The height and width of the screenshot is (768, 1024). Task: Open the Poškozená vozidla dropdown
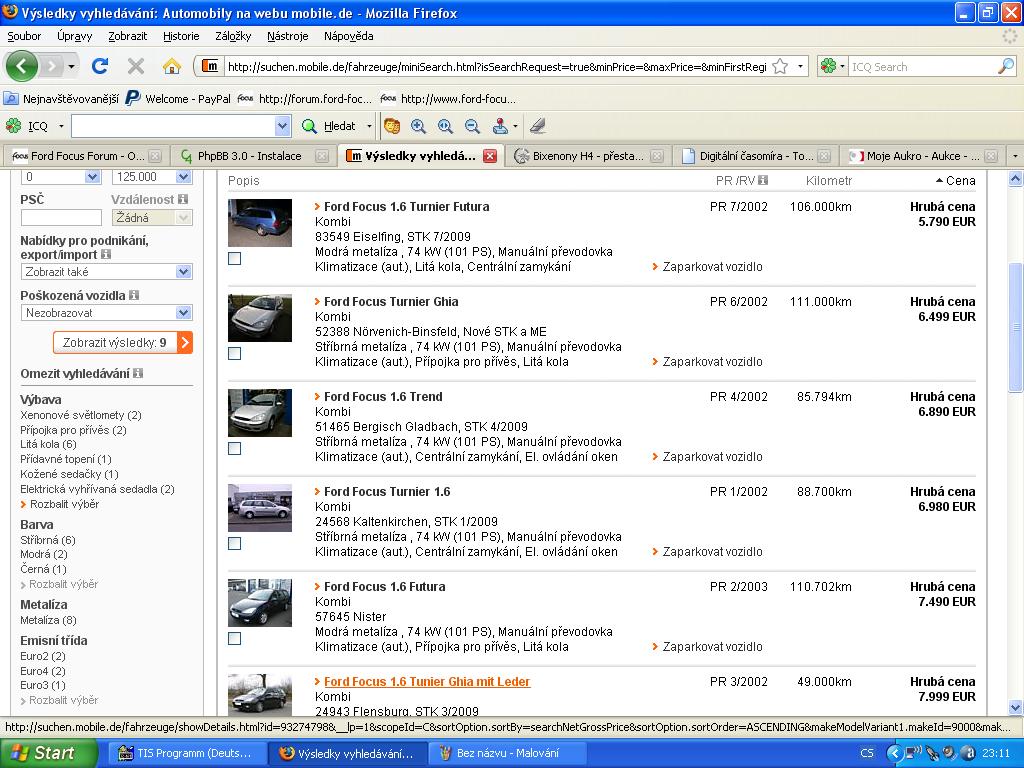click(106, 313)
